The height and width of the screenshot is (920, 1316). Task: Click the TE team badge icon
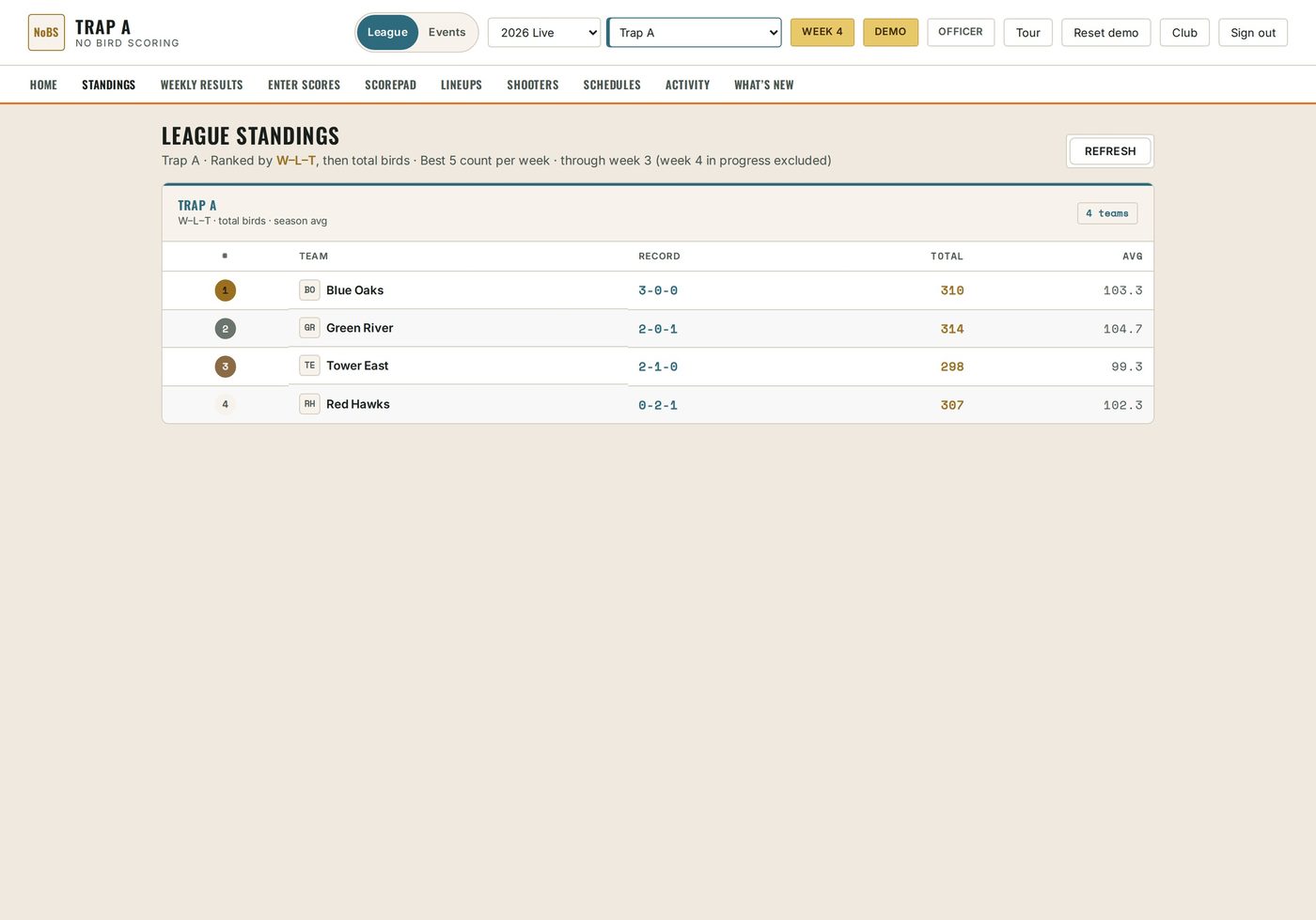(309, 366)
